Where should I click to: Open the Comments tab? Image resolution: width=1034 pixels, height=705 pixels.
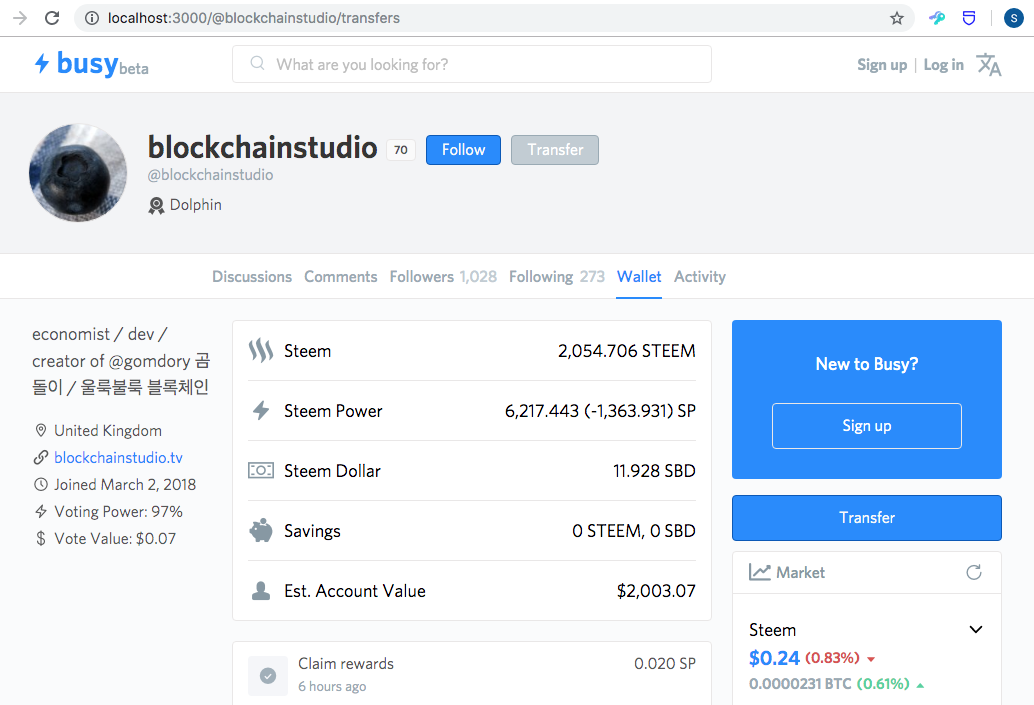[x=340, y=276]
